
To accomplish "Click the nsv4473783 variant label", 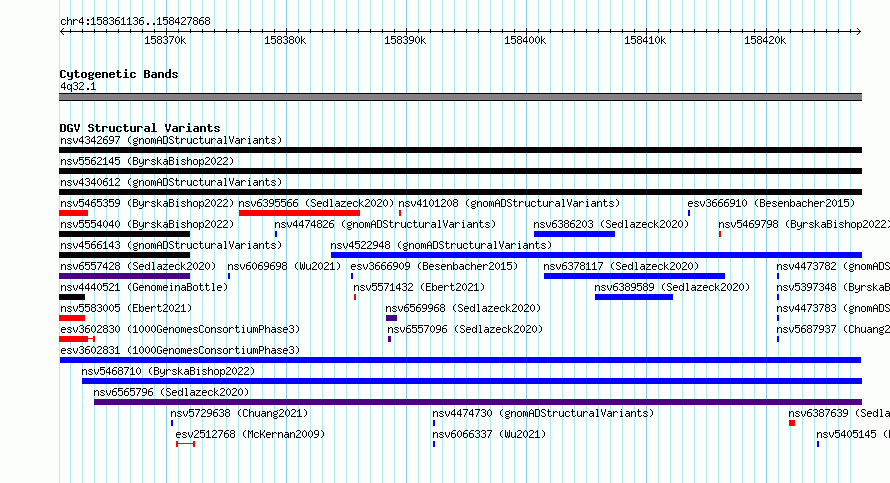I will point(833,308).
